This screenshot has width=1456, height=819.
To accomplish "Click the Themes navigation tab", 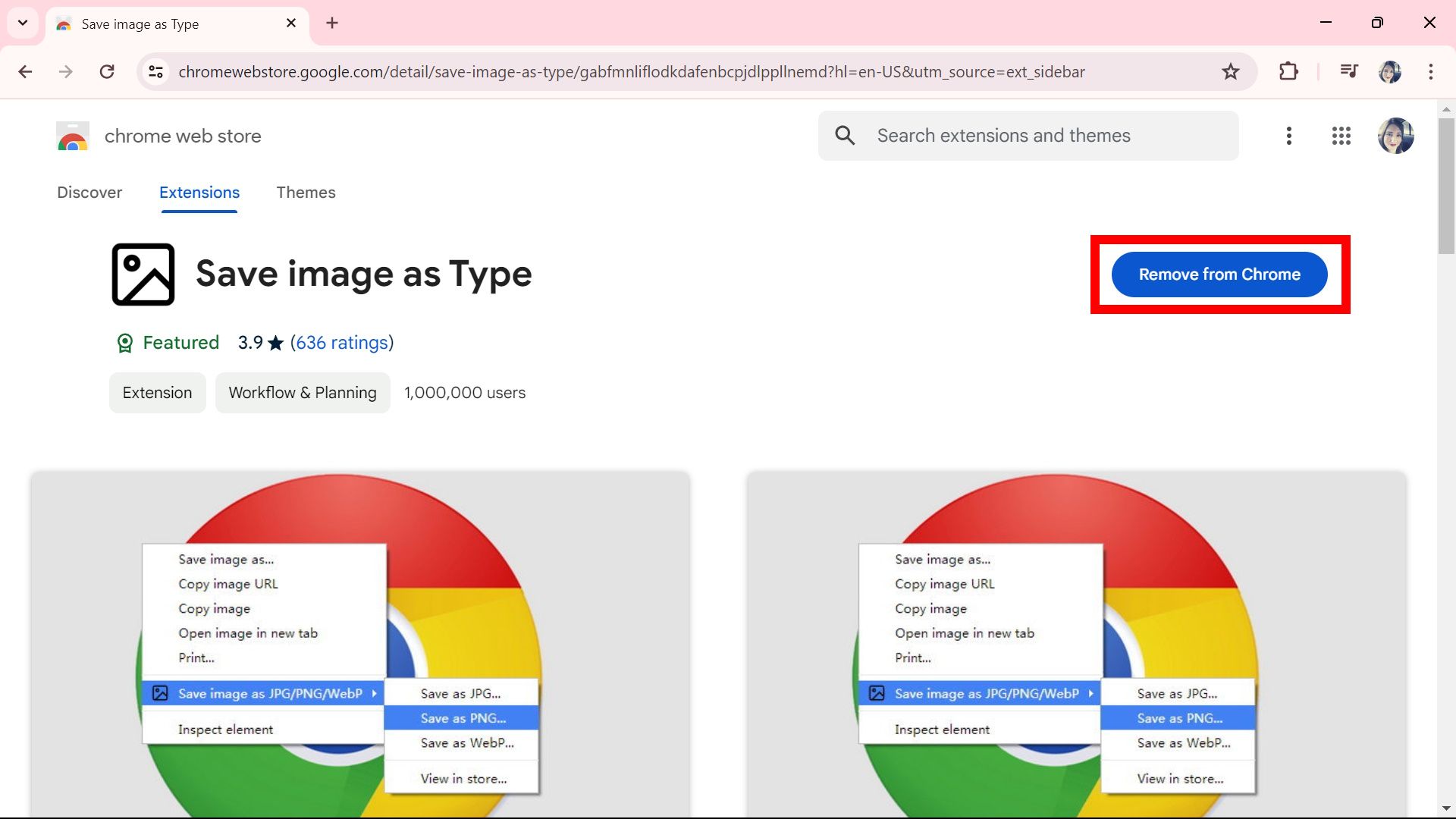I will point(306,192).
